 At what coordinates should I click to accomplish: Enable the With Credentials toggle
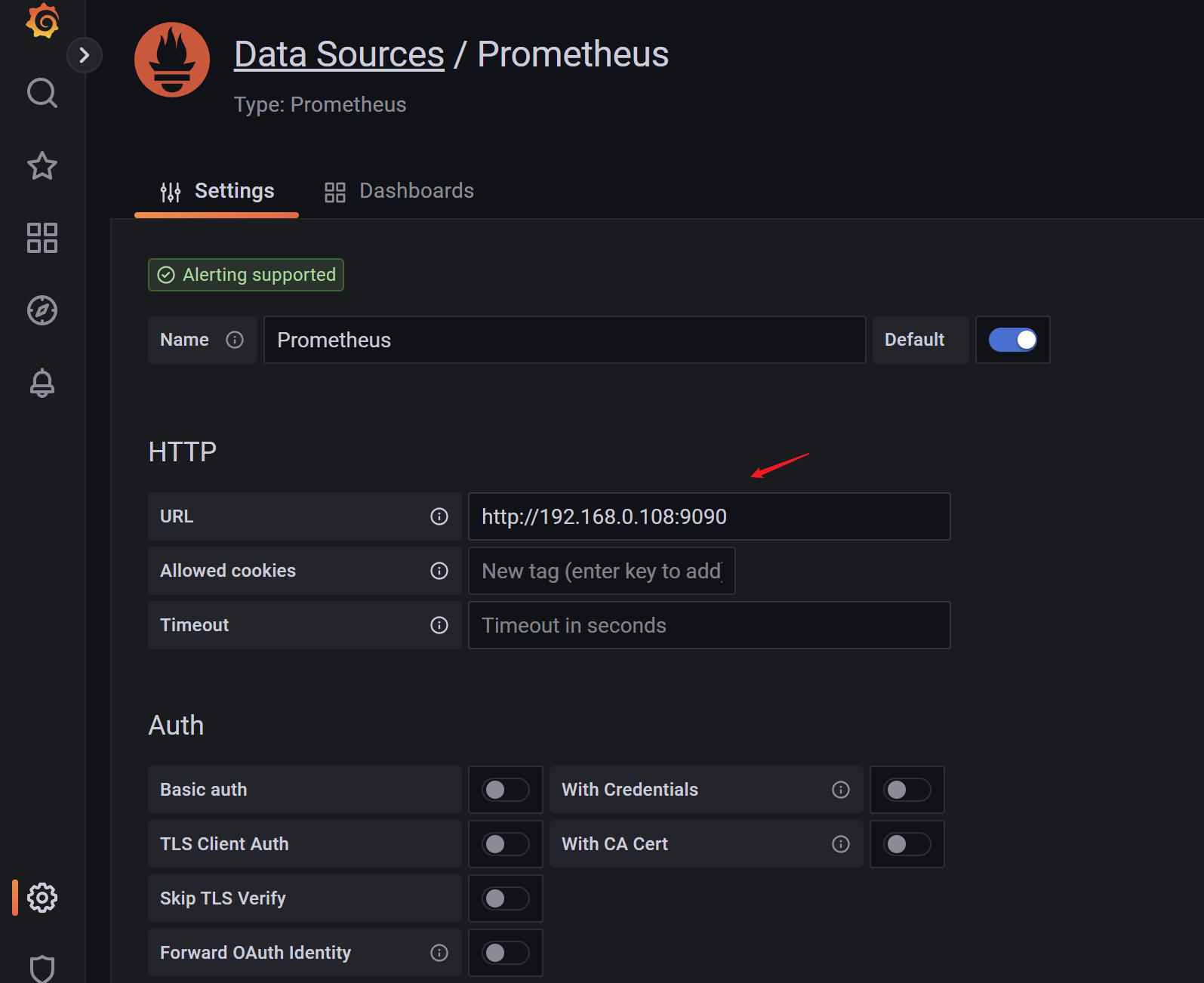click(907, 790)
